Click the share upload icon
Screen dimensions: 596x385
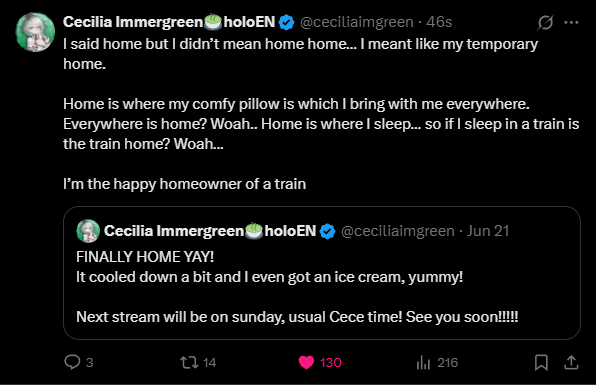point(571,362)
